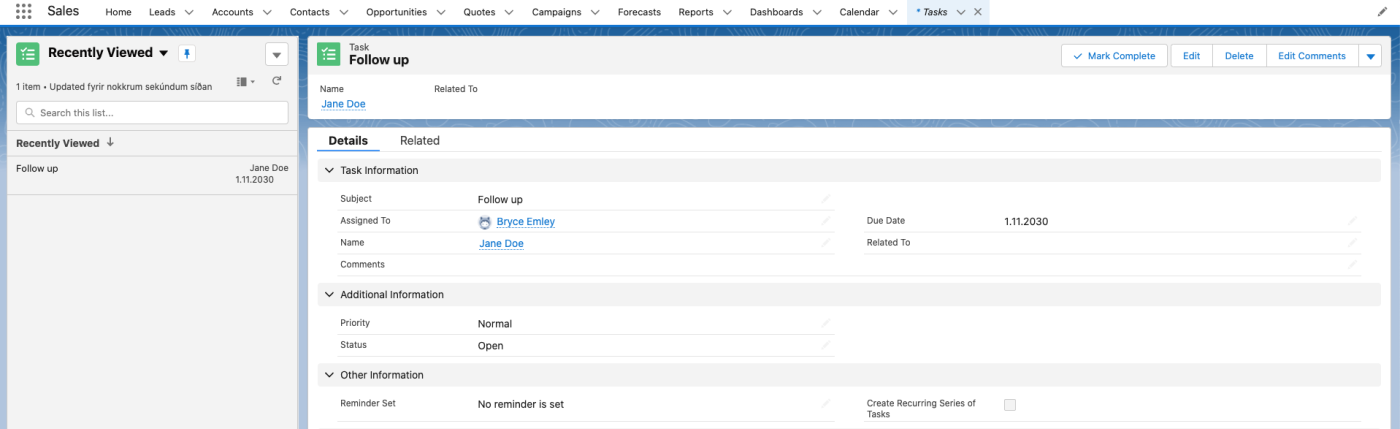1400x429 pixels.
Task: Click the Status value Open
Action: click(x=491, y=346)
